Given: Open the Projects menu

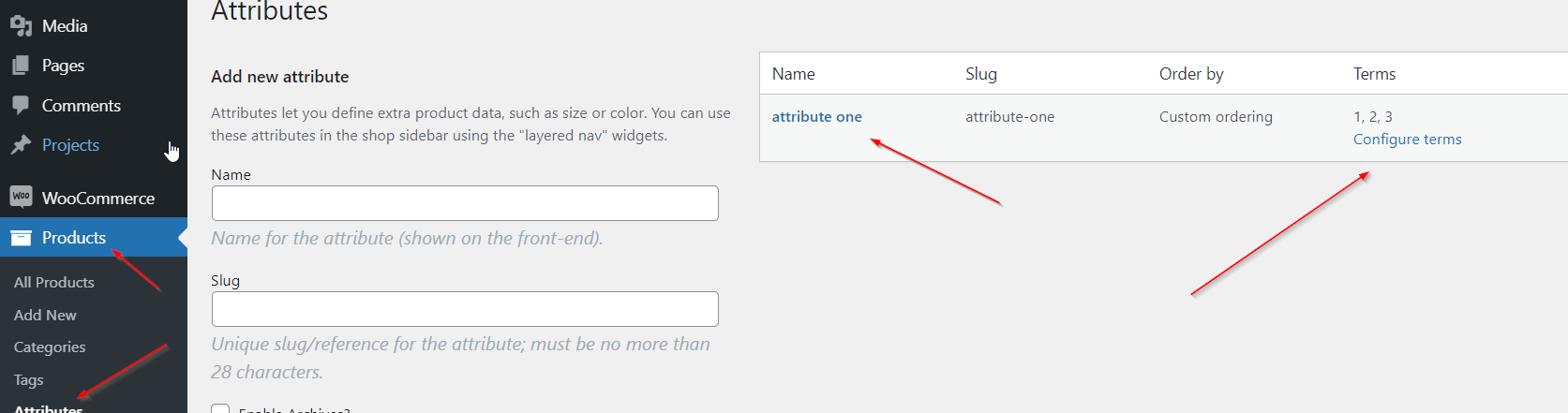Looking at the screenshot, I should (x=70, y=145).
